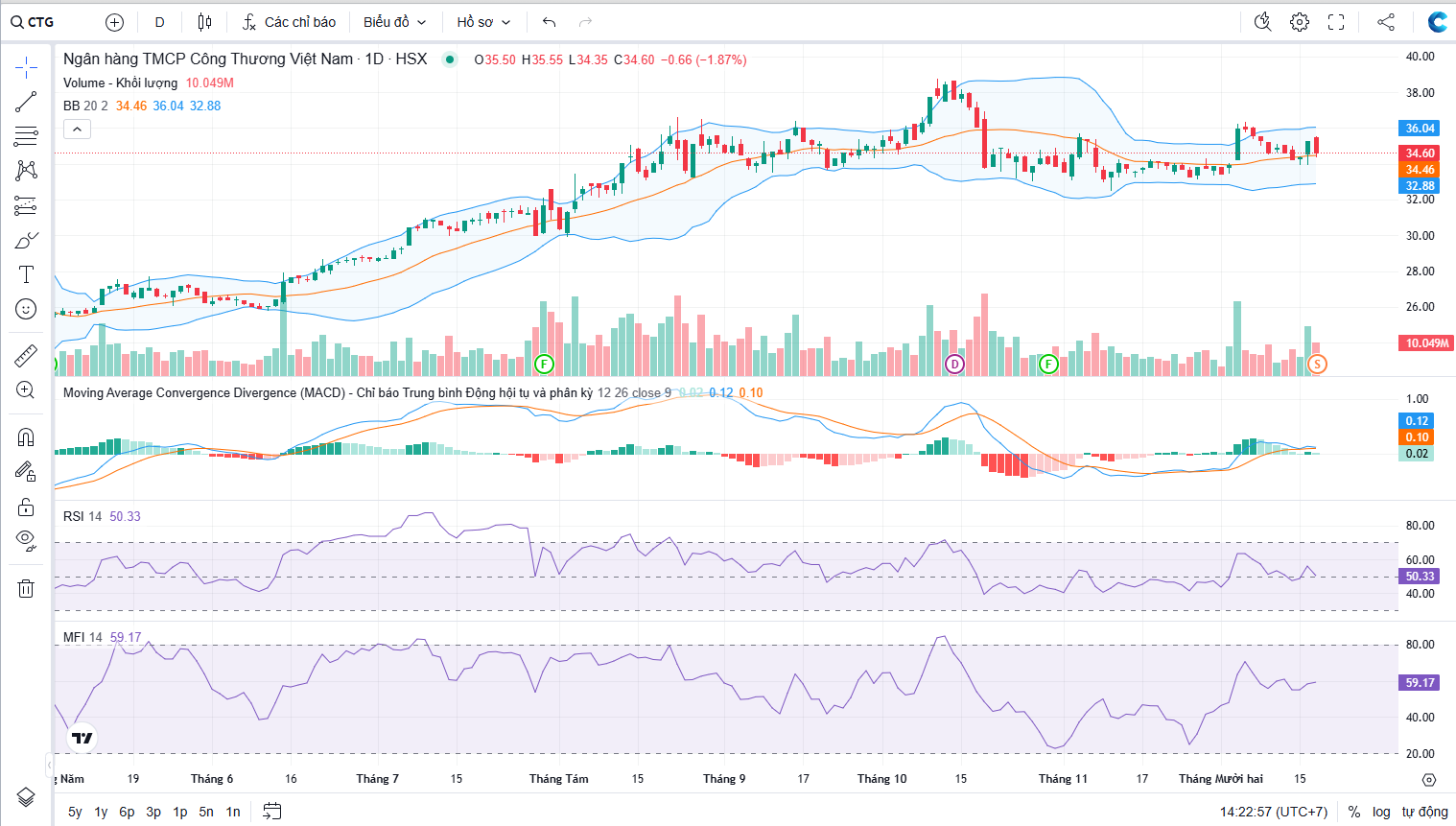
Task: Open the chart settings gear
Action: (x=1300, y=22)
